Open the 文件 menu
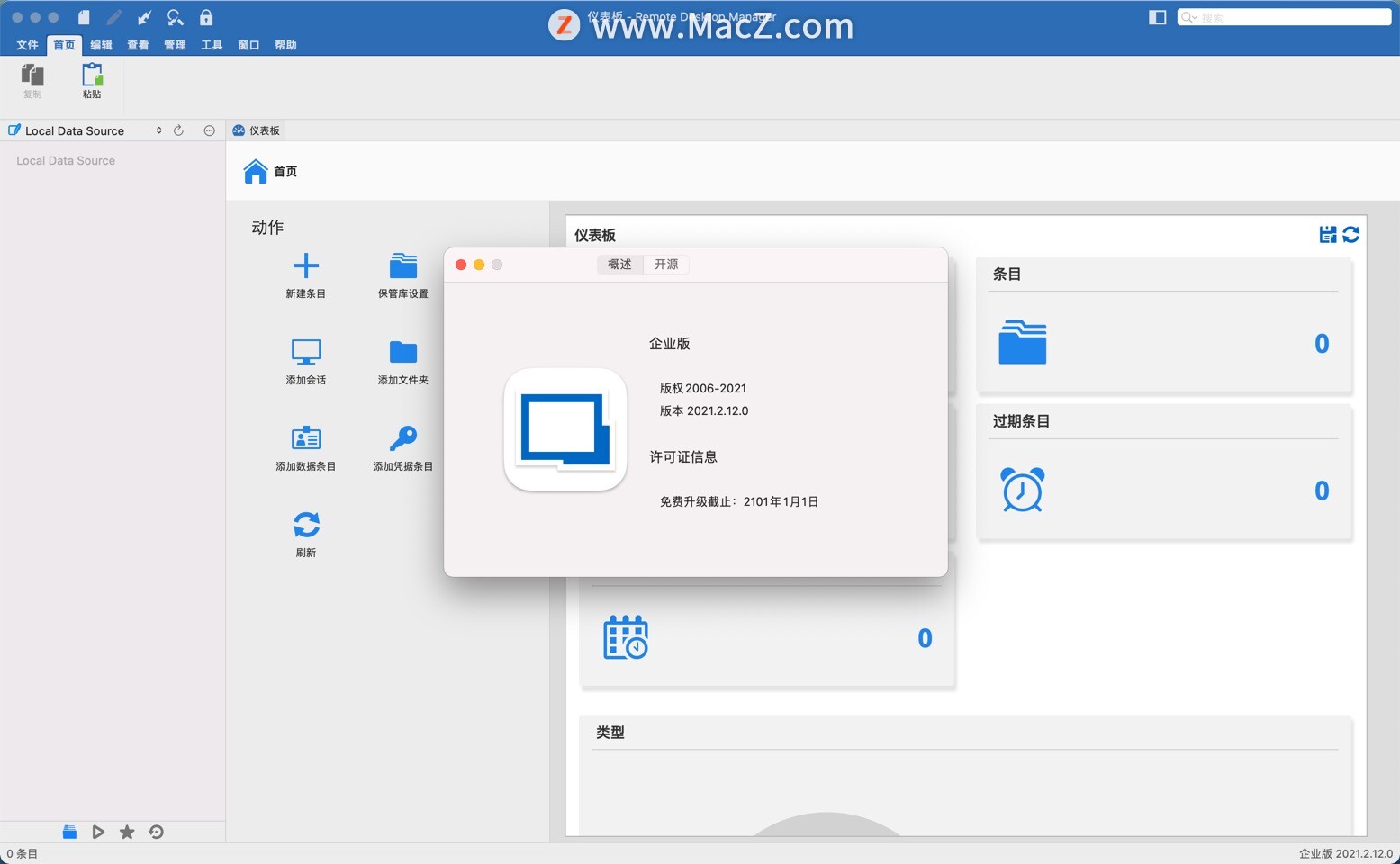Screen dimensions: 1400x864 [x=27, y=45]
